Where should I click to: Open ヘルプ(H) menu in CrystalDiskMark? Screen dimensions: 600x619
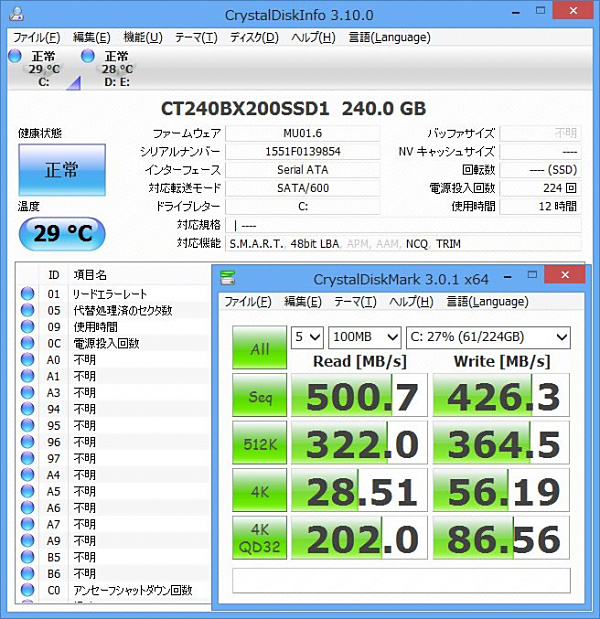click(411, 302)
